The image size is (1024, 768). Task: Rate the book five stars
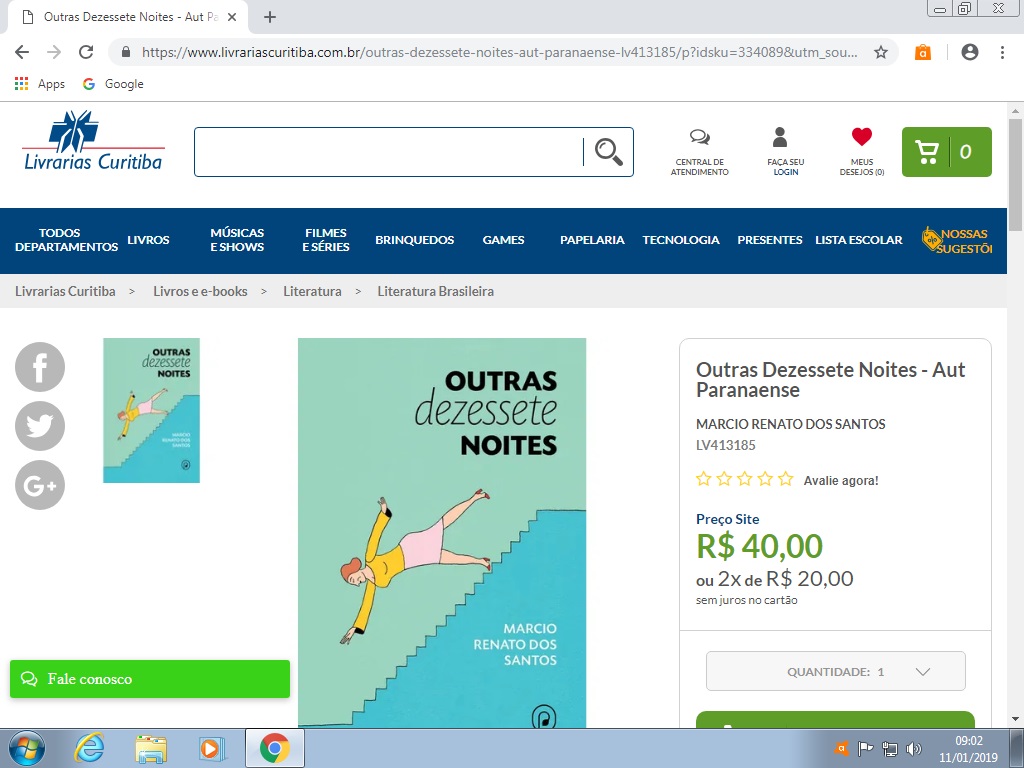click(786, 479)
